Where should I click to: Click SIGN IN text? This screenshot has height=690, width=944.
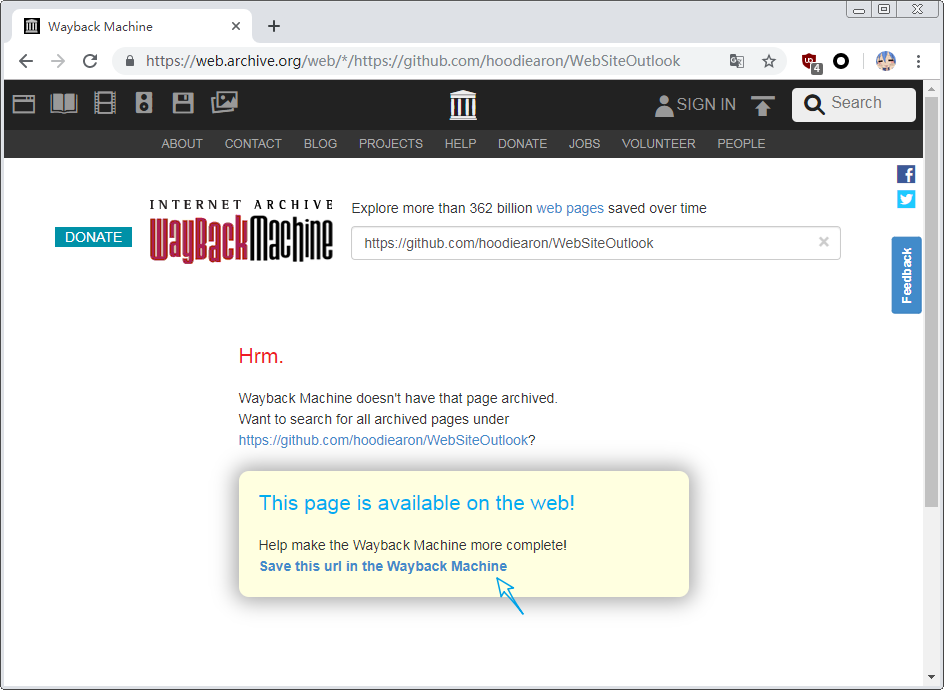[706, 105]
